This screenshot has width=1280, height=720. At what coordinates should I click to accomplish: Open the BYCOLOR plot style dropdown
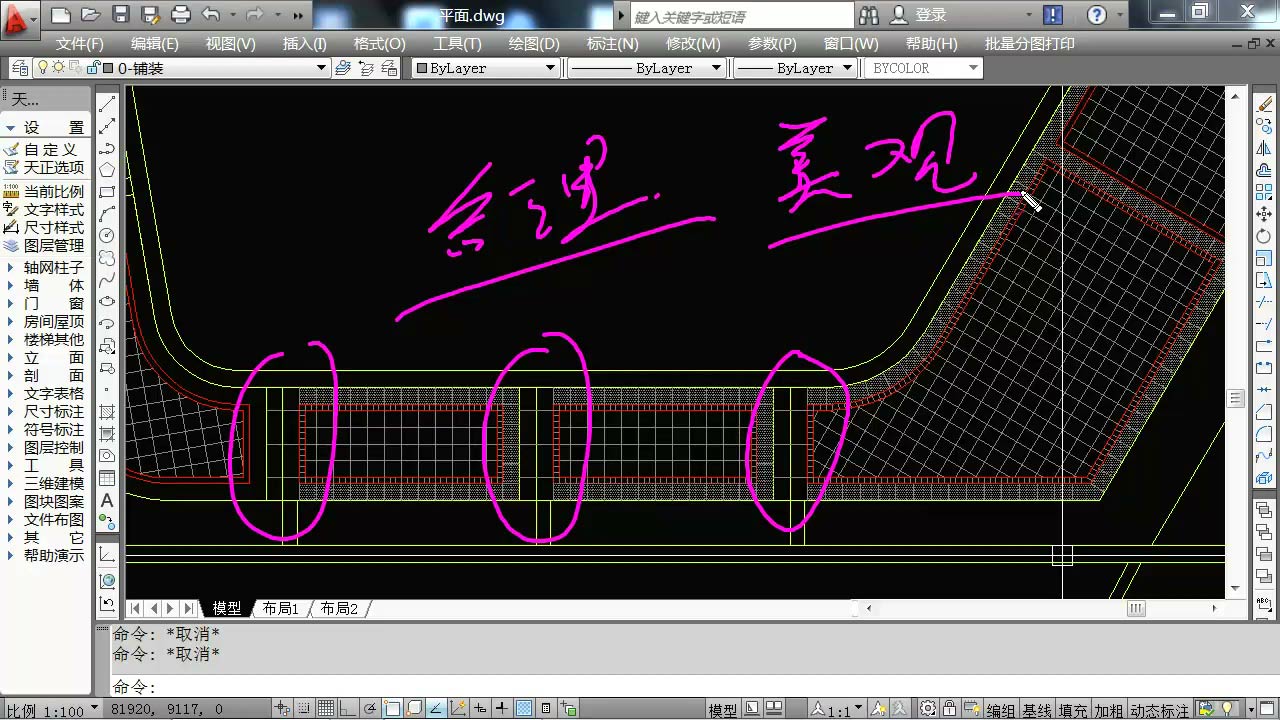pos(925,68)
